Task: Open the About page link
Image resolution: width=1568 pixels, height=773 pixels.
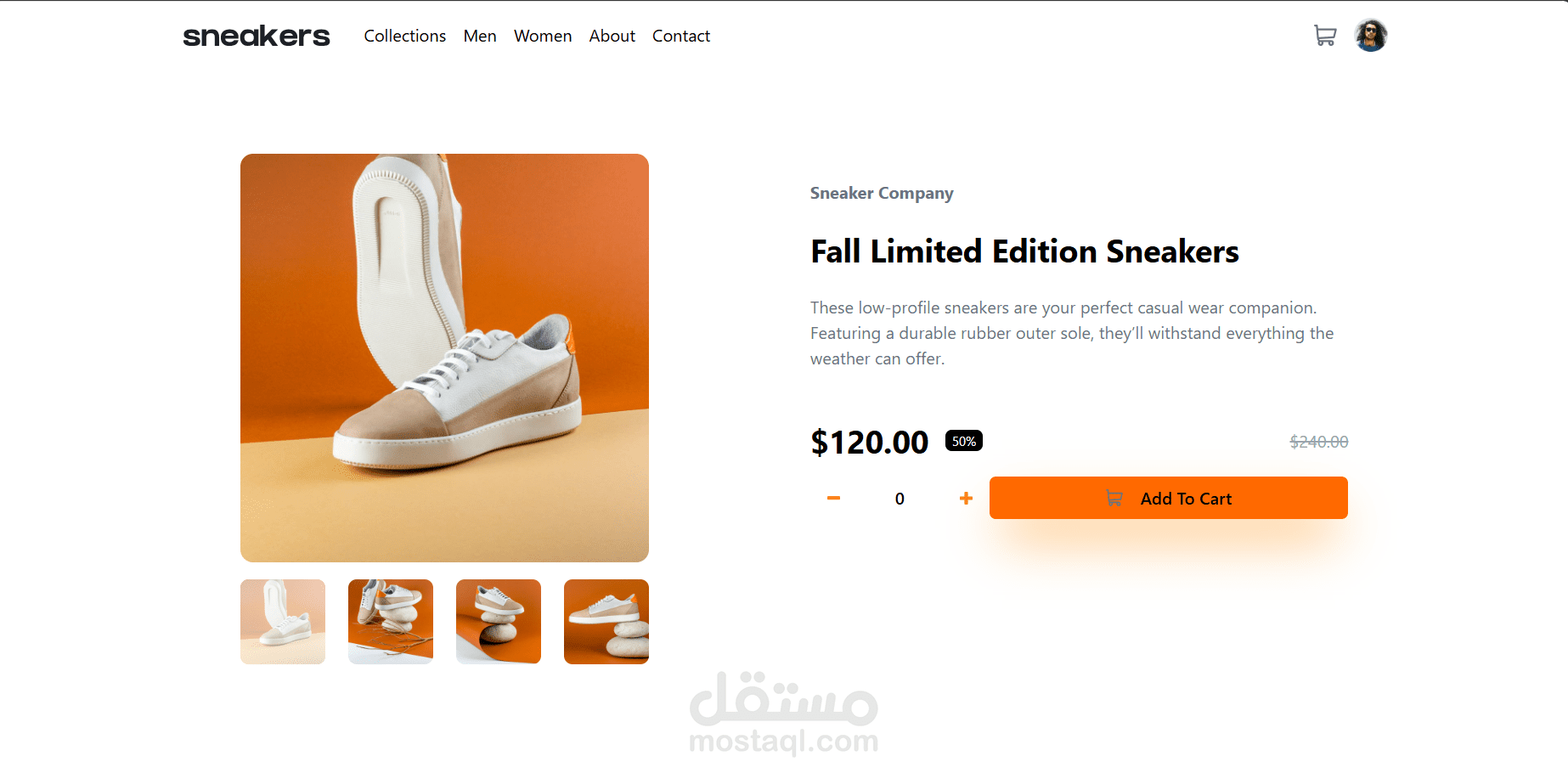Action: tap(612, 37)
